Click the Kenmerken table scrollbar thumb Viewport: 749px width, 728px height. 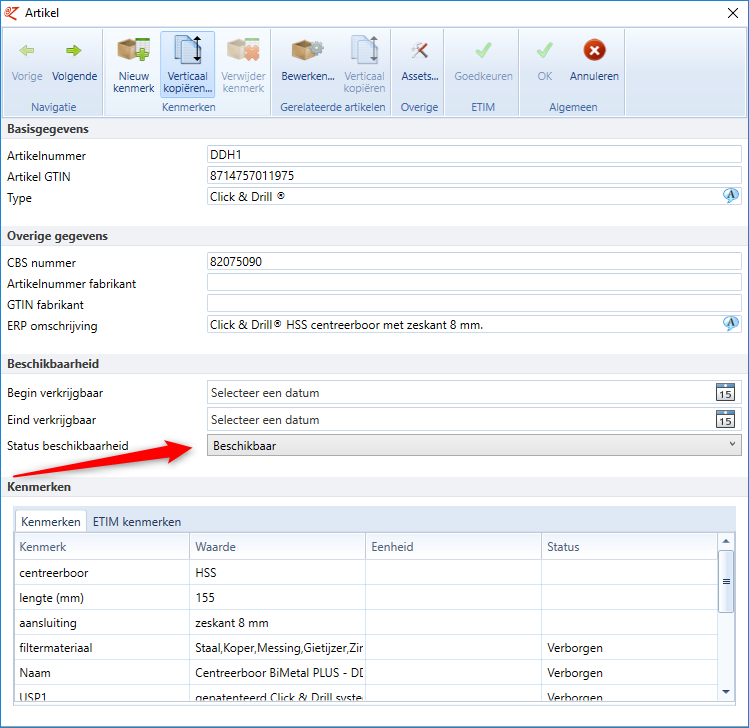[x=726, y=581]
